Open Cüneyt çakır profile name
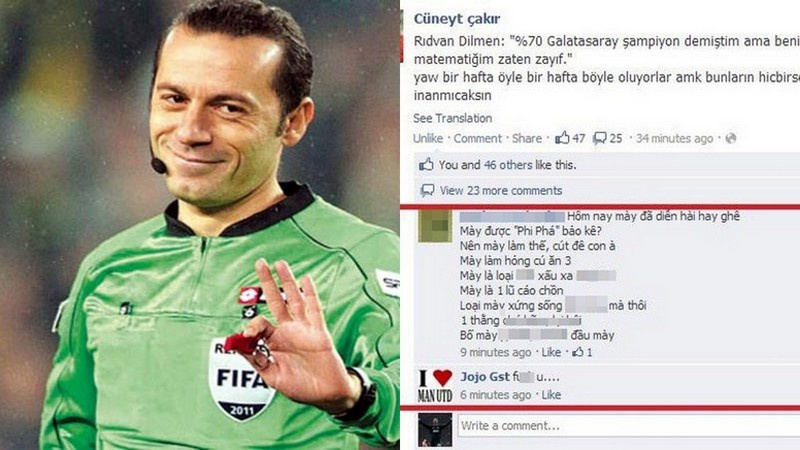 point(457,19)
